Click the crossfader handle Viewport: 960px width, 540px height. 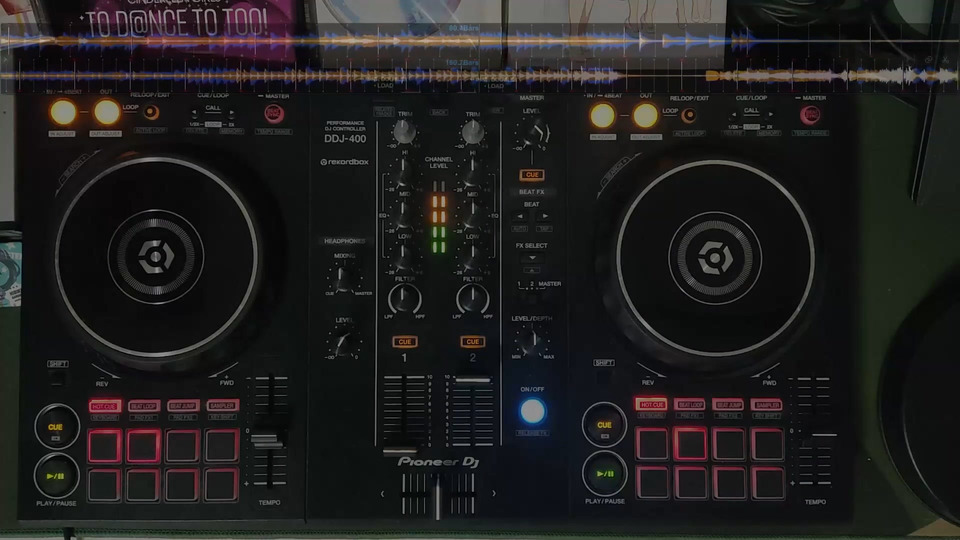438,497
